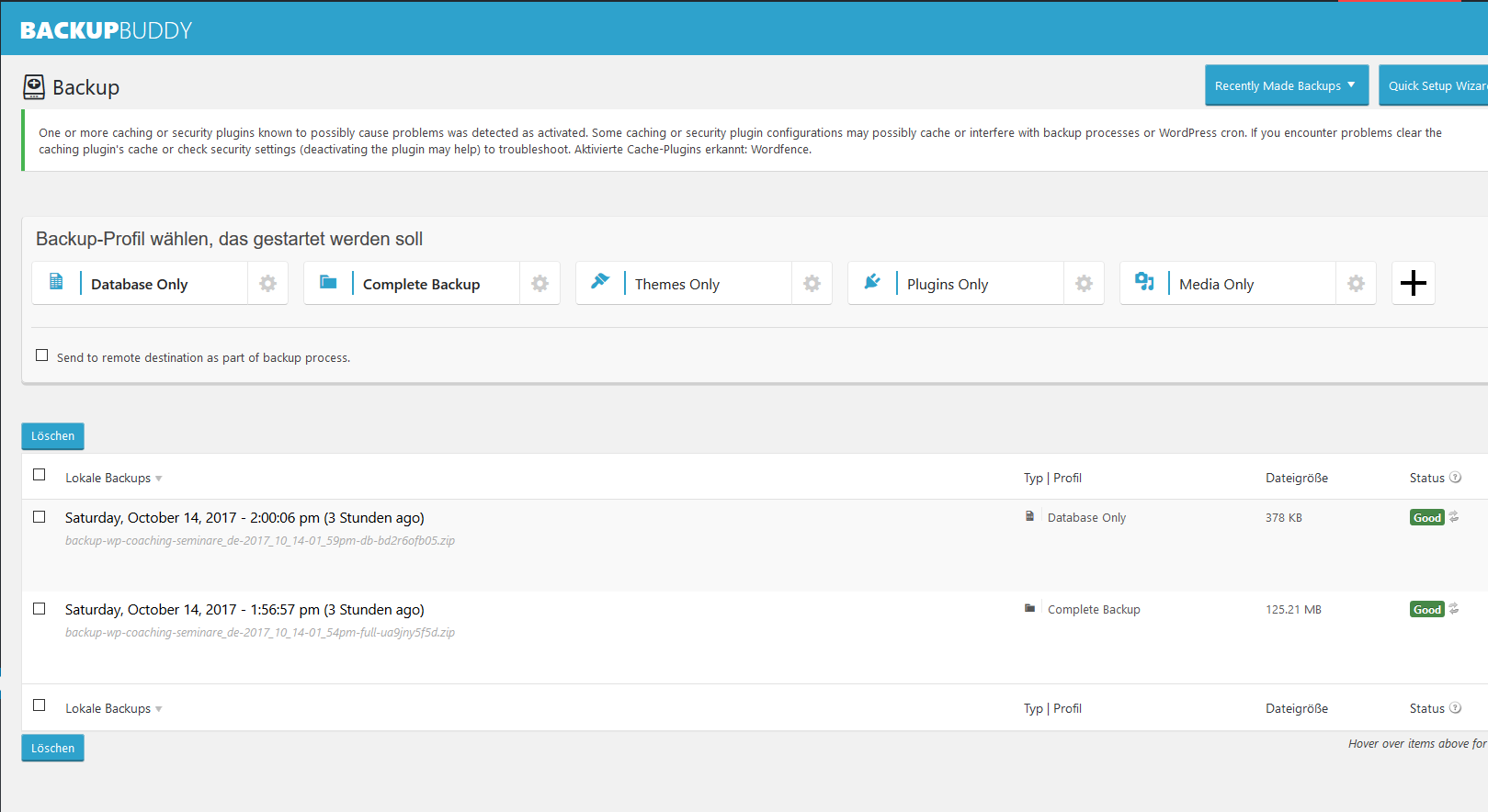Click folder type icon of Complete Backup row
This screenshot has width=1488, height=812.
tap(1029, 608)
